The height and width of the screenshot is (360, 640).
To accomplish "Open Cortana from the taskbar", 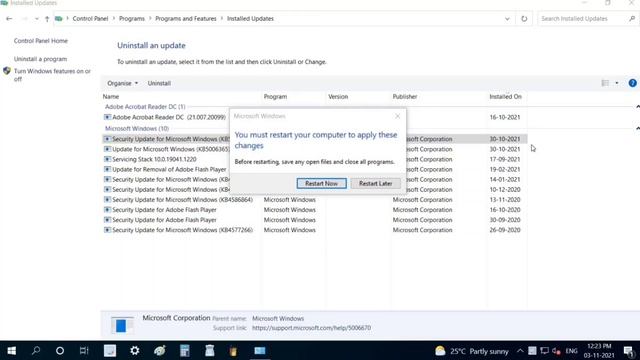I will click(x=60, y=351).
